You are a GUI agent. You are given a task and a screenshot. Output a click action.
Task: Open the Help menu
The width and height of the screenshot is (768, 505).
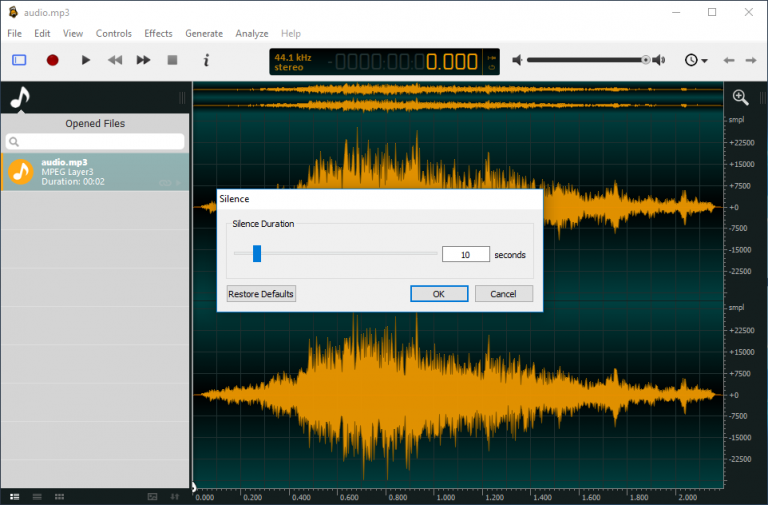click(x=290, y=33)
